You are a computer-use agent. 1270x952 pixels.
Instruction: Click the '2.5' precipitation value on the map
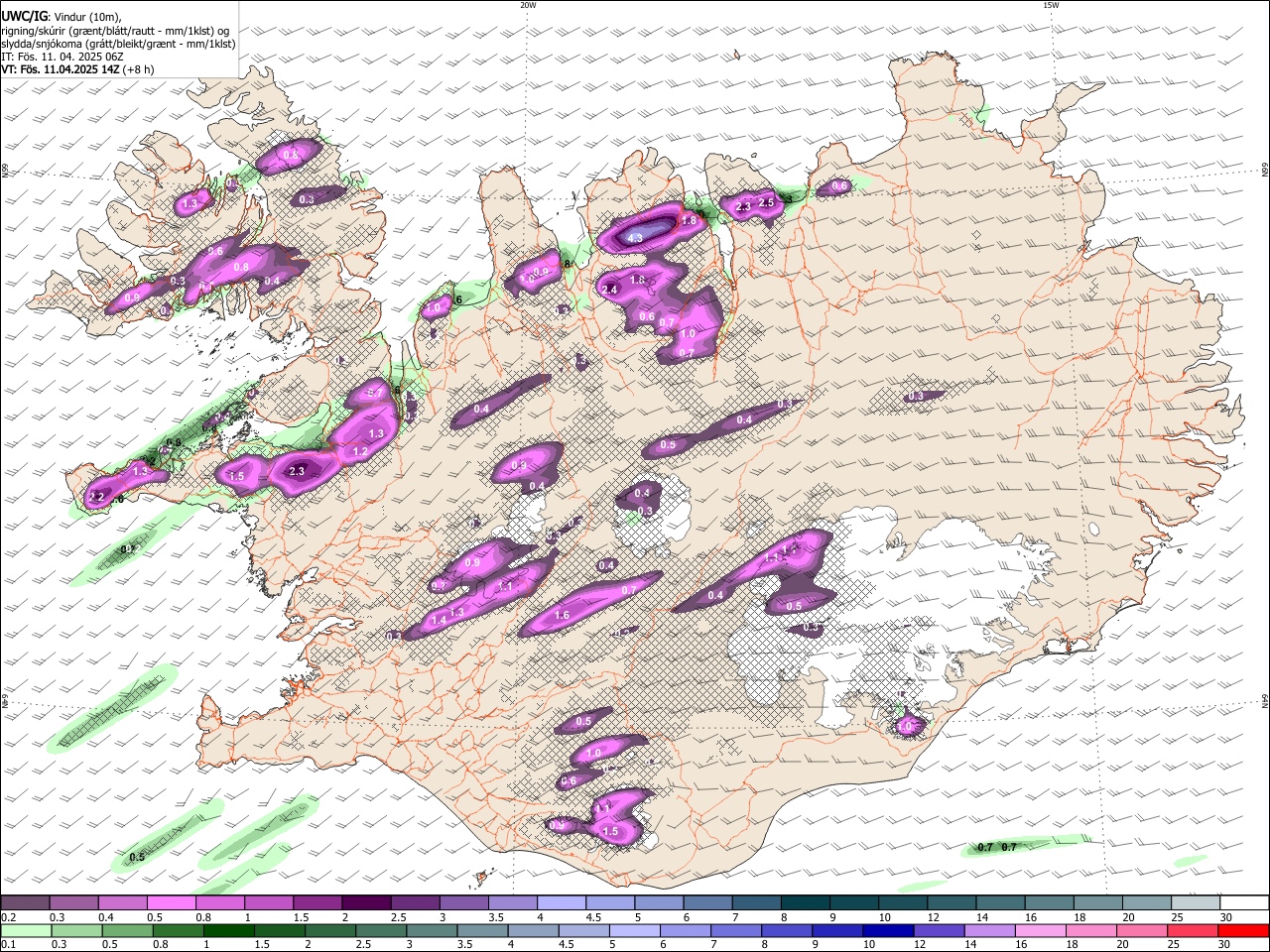click(766, 203)
